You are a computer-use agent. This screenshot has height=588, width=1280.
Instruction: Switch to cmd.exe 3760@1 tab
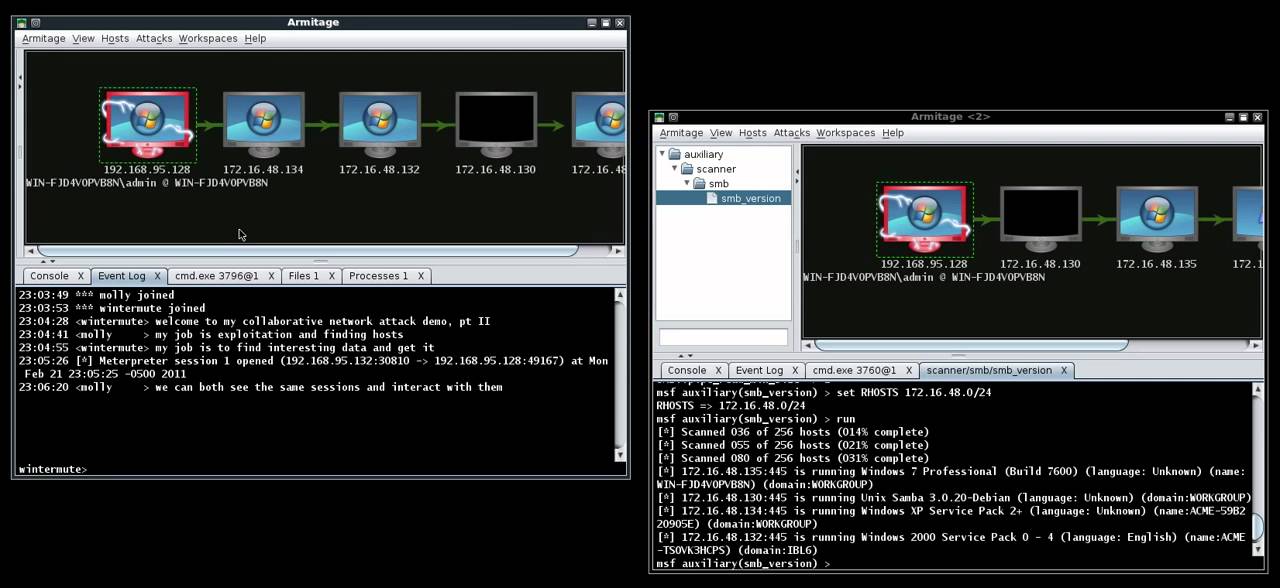pos(854,370)
